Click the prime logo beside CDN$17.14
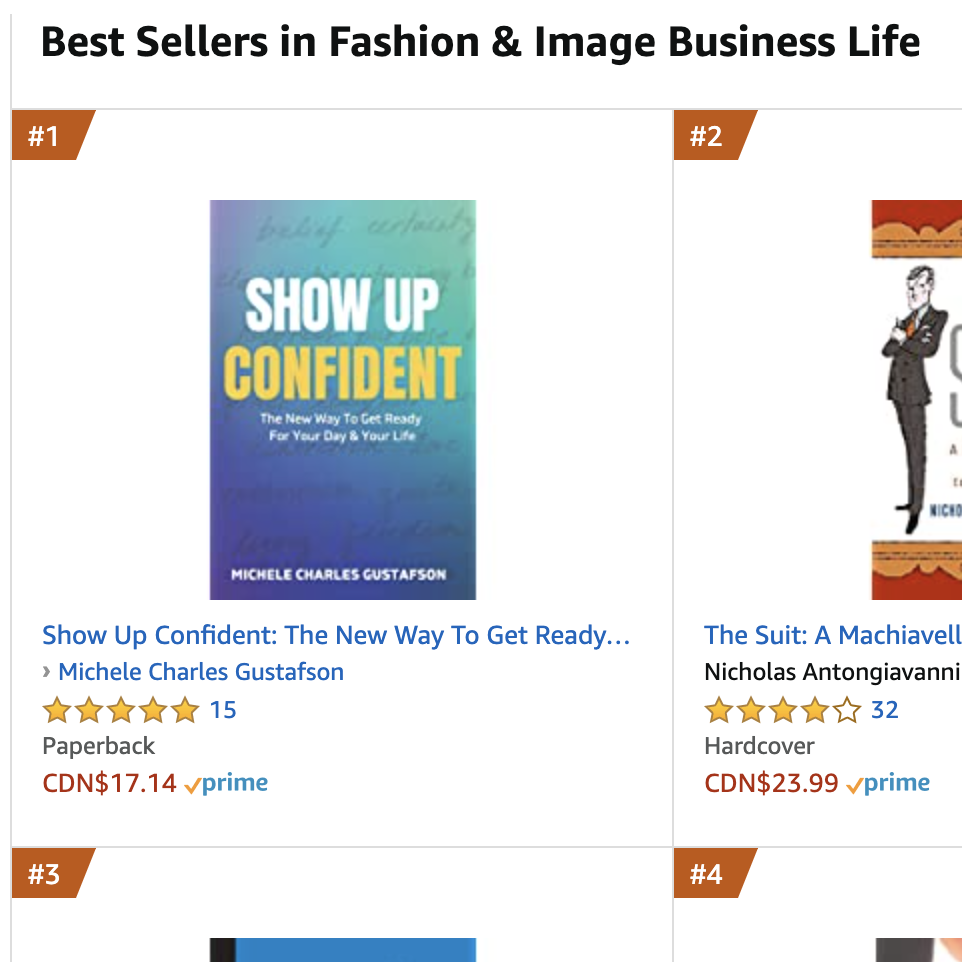 click(x=227, y=783)
